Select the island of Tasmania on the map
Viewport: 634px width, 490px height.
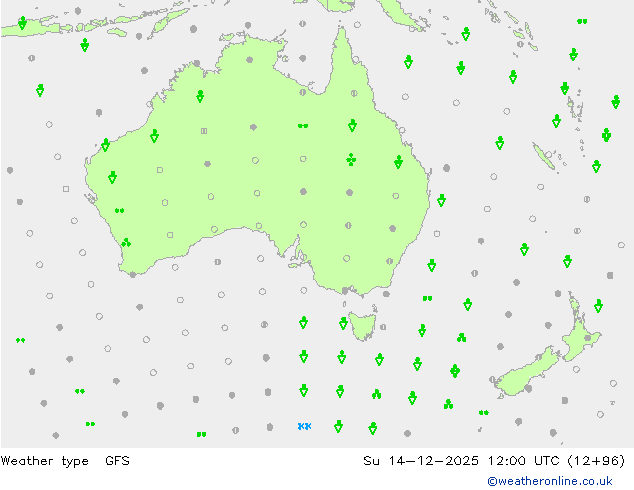coord(363,326)
